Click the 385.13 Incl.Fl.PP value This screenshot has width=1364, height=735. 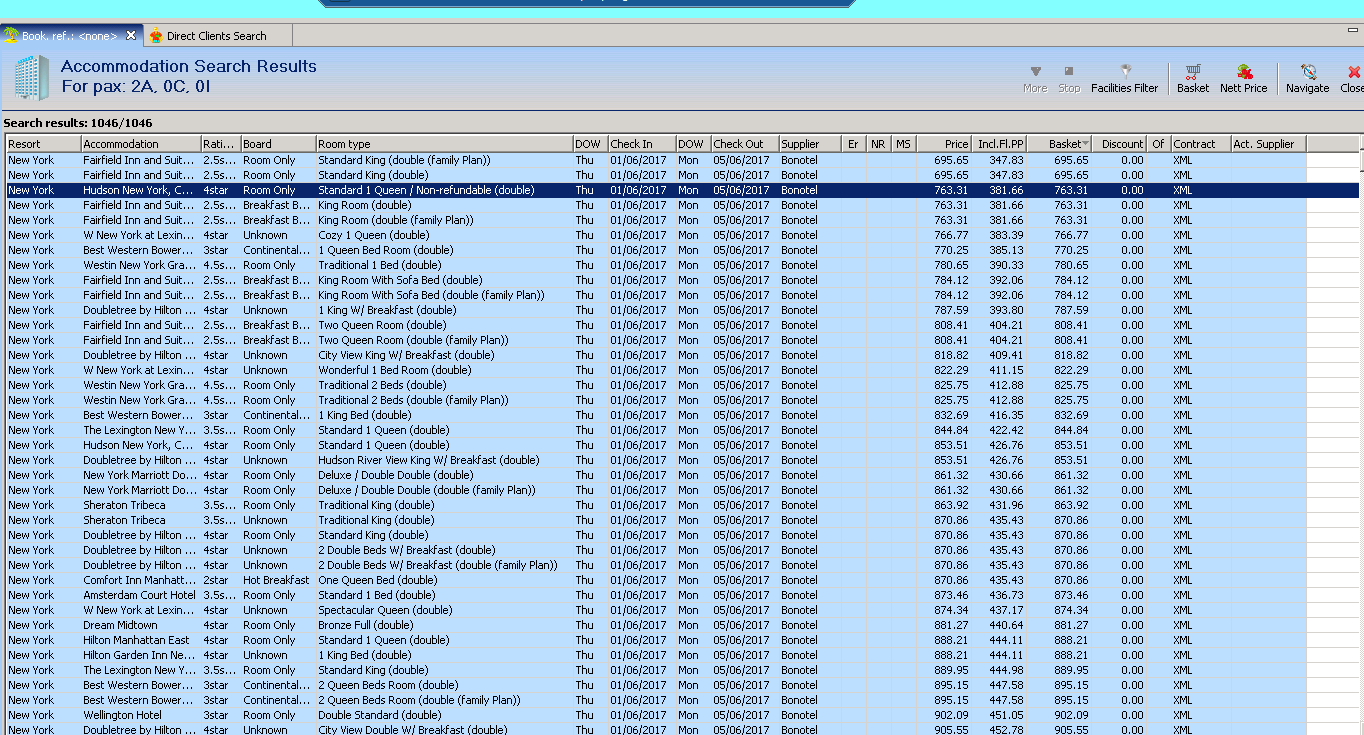(1006, 250)
